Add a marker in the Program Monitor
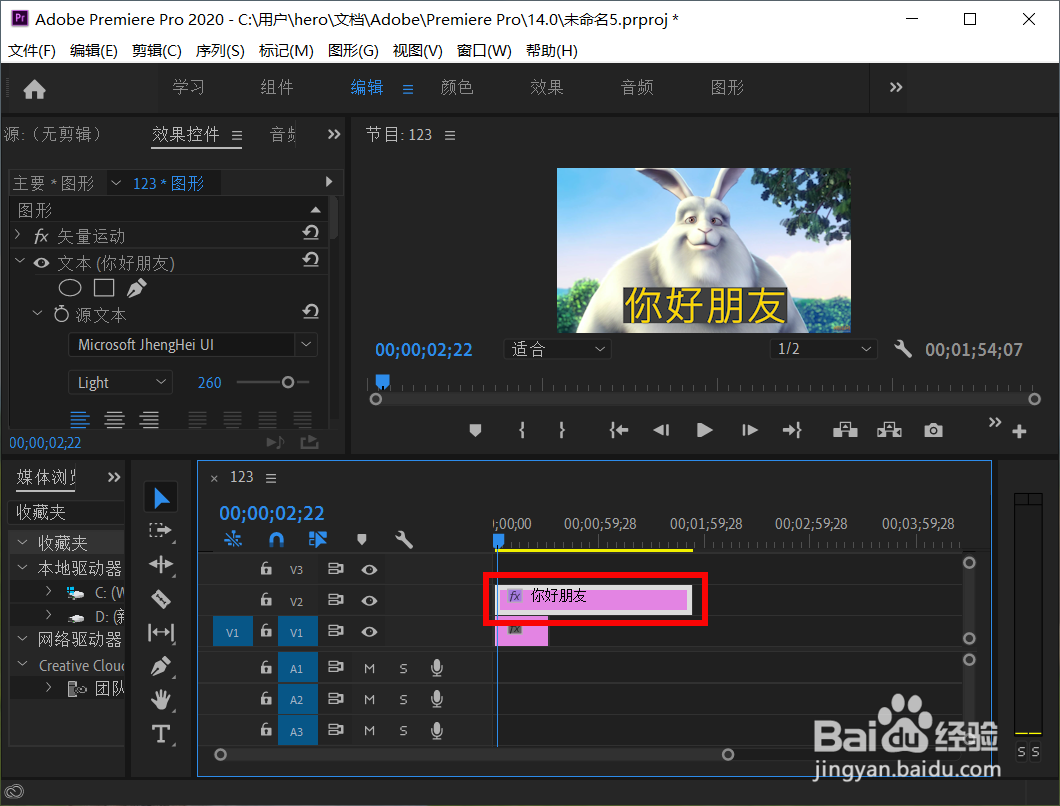Image resolution: width=1060 pixels, height=806 pixels. 475,430
